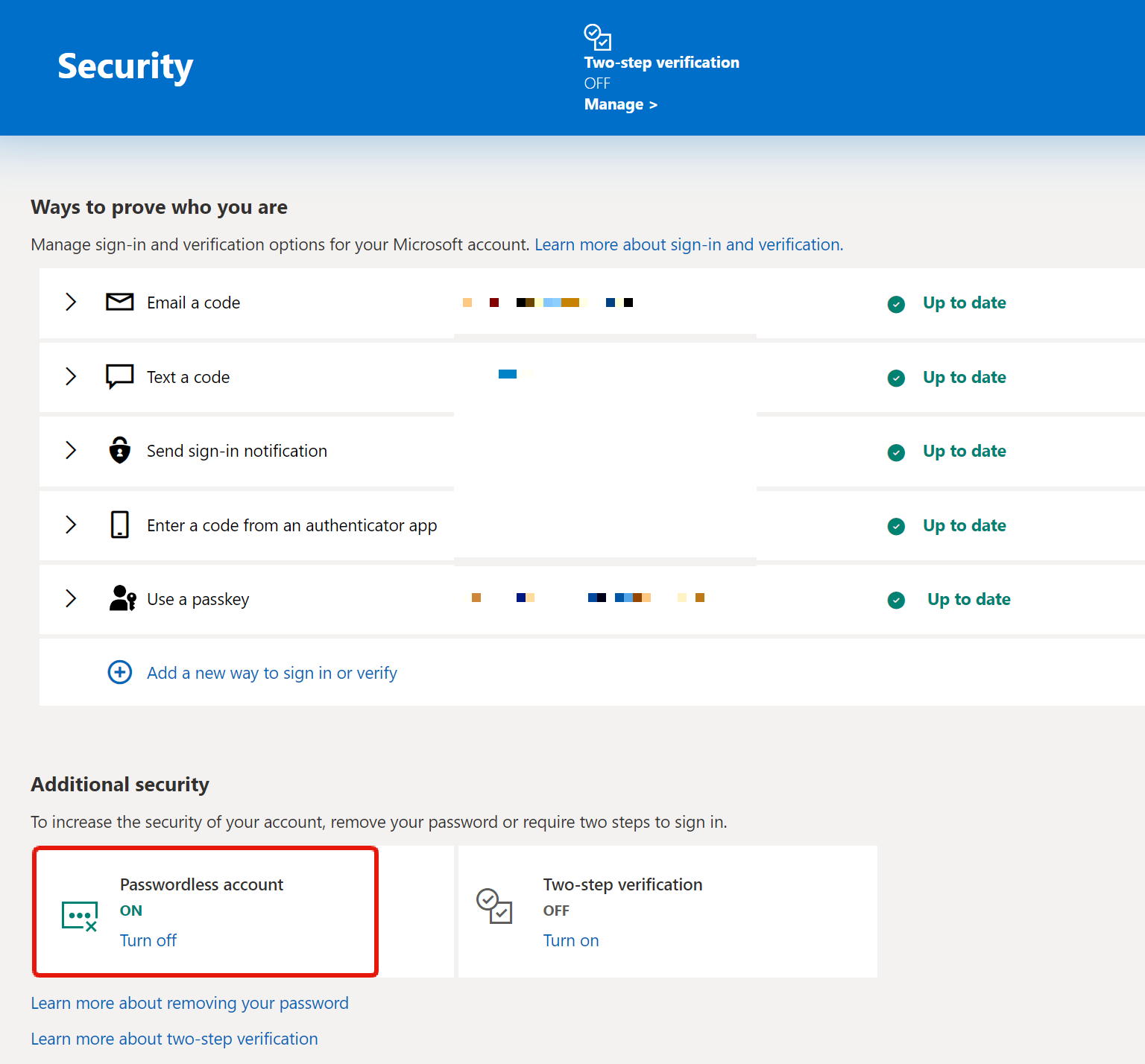This screenshot has width=1145, height=1064.
Task: Expand the Email a code row
Action: 71,302
